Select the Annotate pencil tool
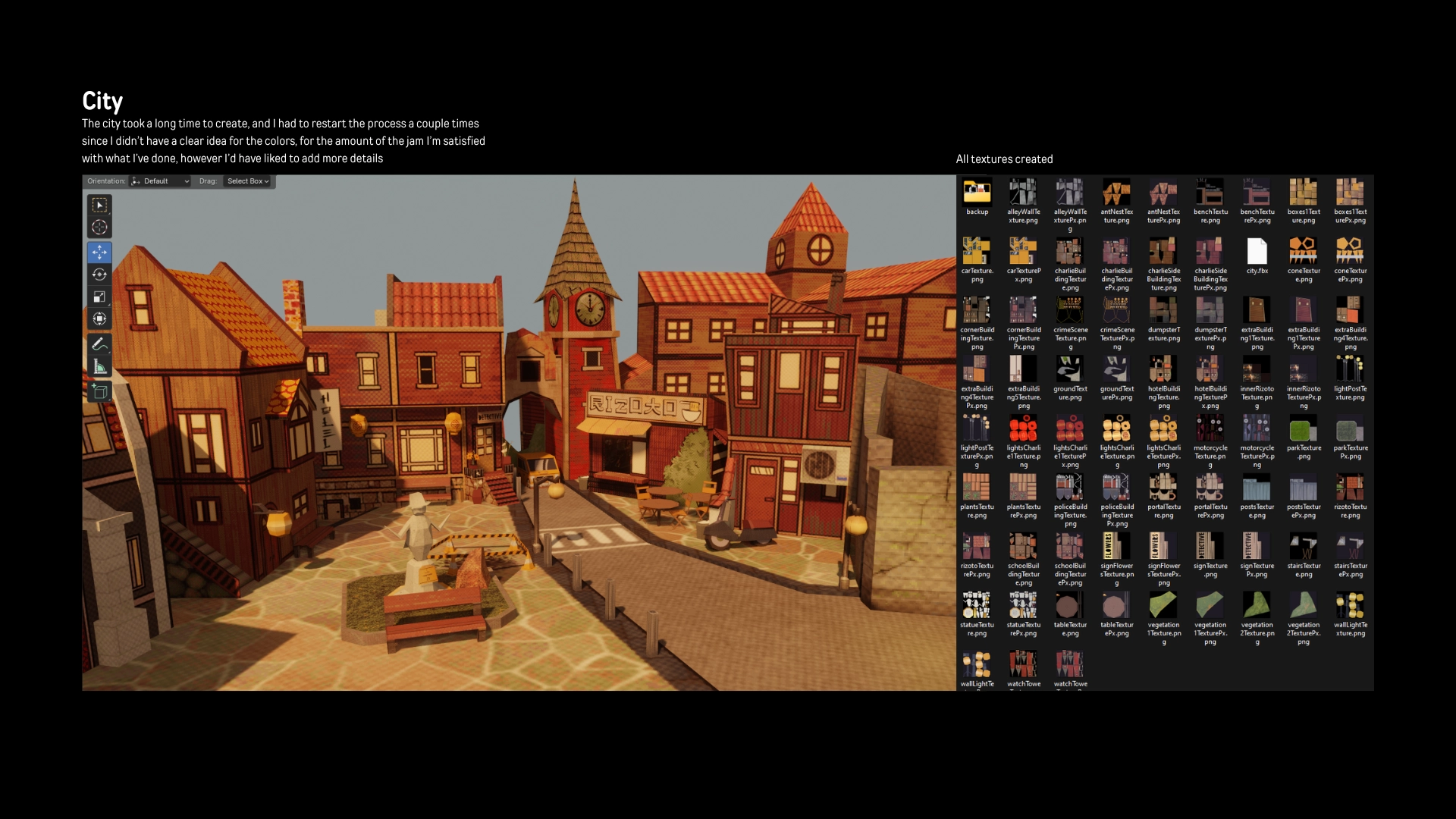 pyautogui.click(x=99, y=344)
